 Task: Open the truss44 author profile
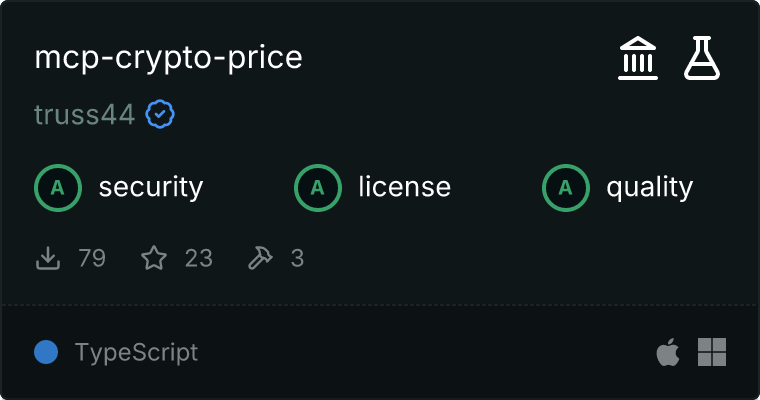84,115
